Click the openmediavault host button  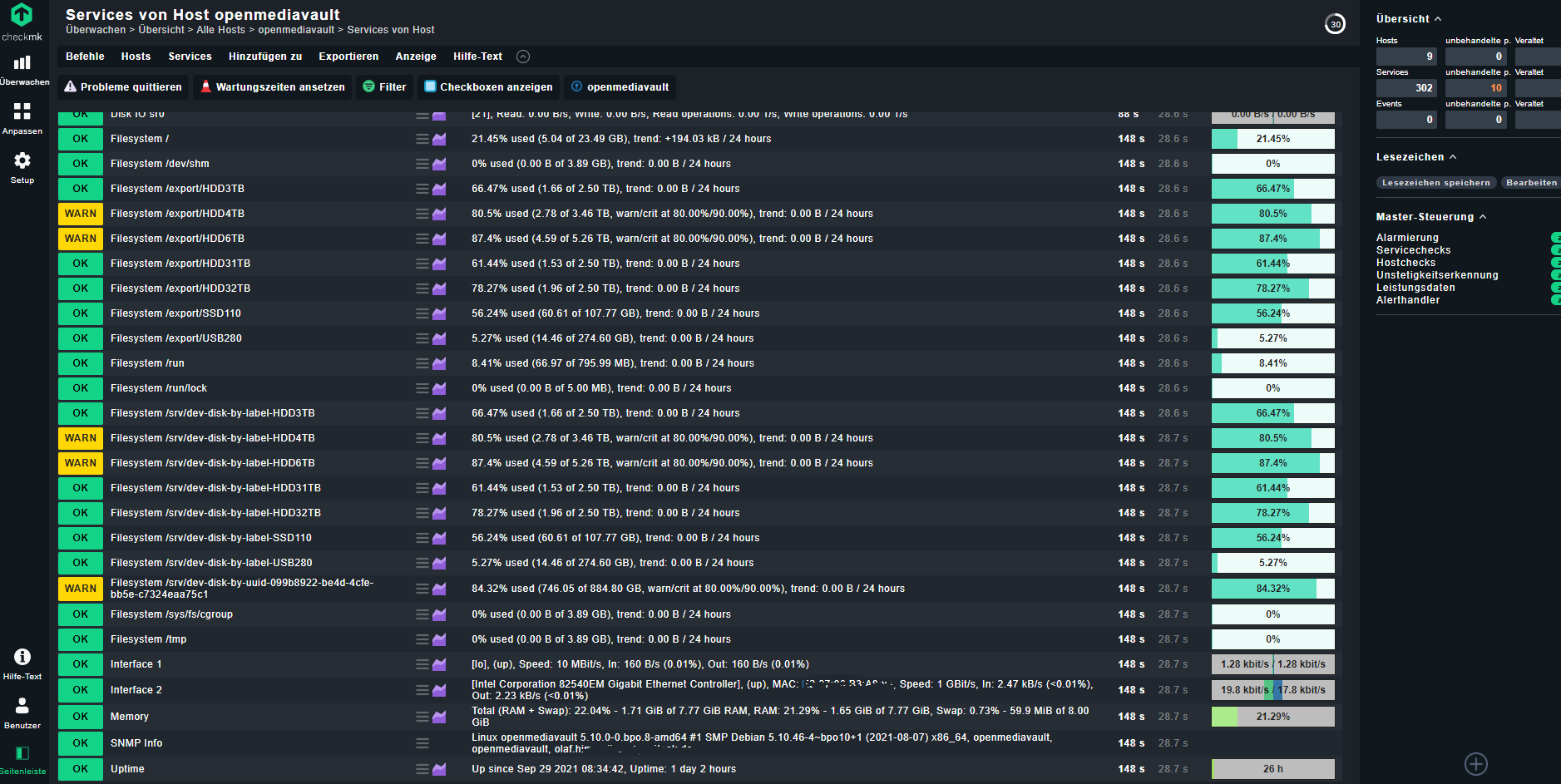[x=620, y=86]
